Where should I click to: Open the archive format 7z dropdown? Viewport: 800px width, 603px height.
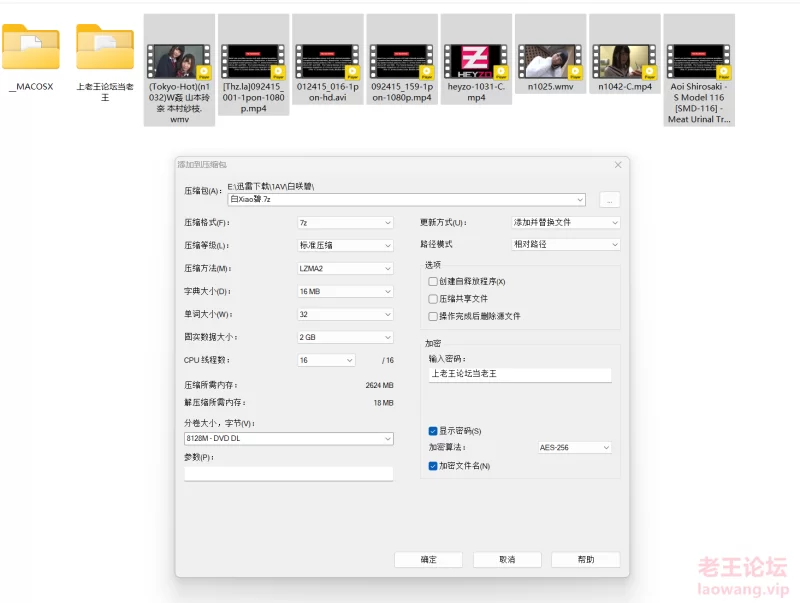[x=345, y=223]
